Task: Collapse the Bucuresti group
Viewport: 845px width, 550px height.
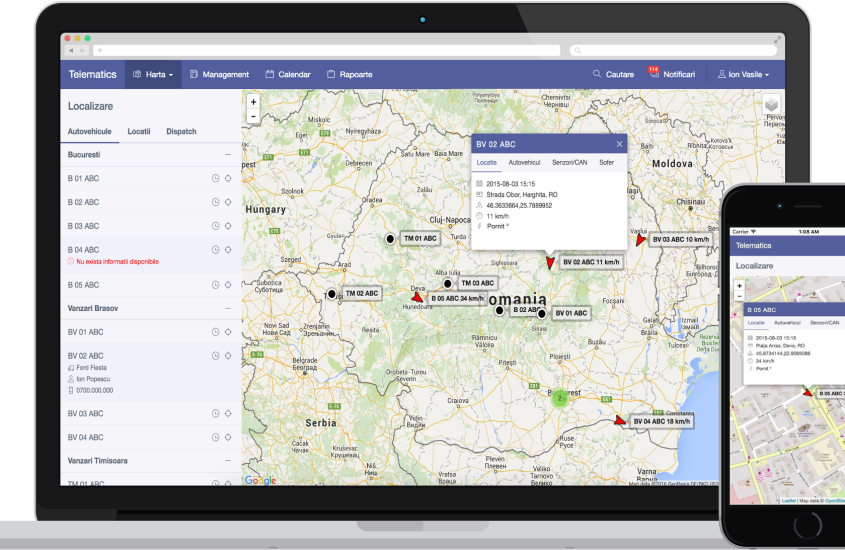Action: (228, 155)
